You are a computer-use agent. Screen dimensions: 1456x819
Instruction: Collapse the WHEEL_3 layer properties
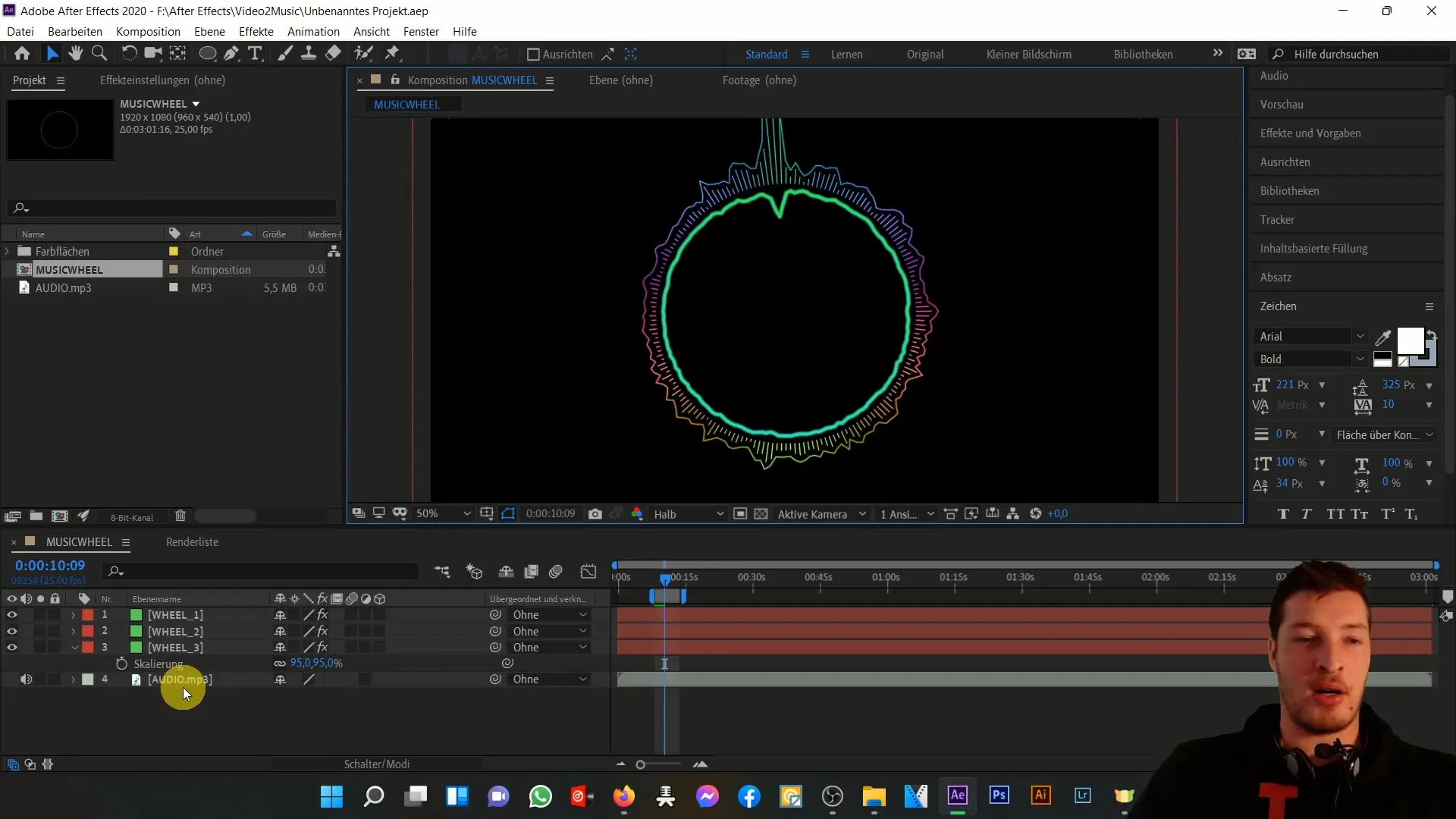(74, 648)
